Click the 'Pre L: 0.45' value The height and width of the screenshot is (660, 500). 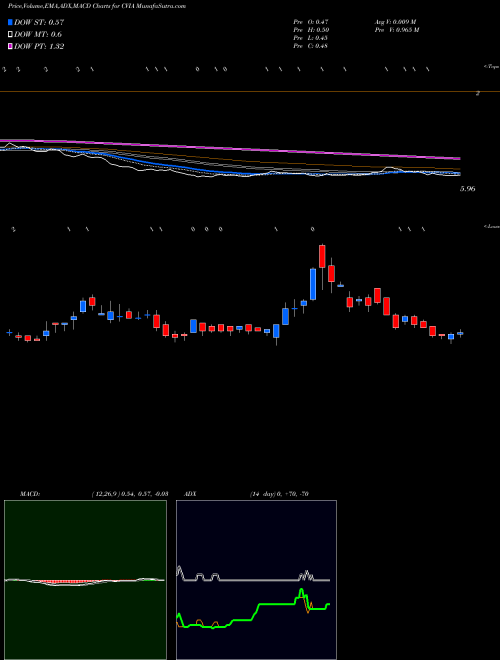(311, 38)
